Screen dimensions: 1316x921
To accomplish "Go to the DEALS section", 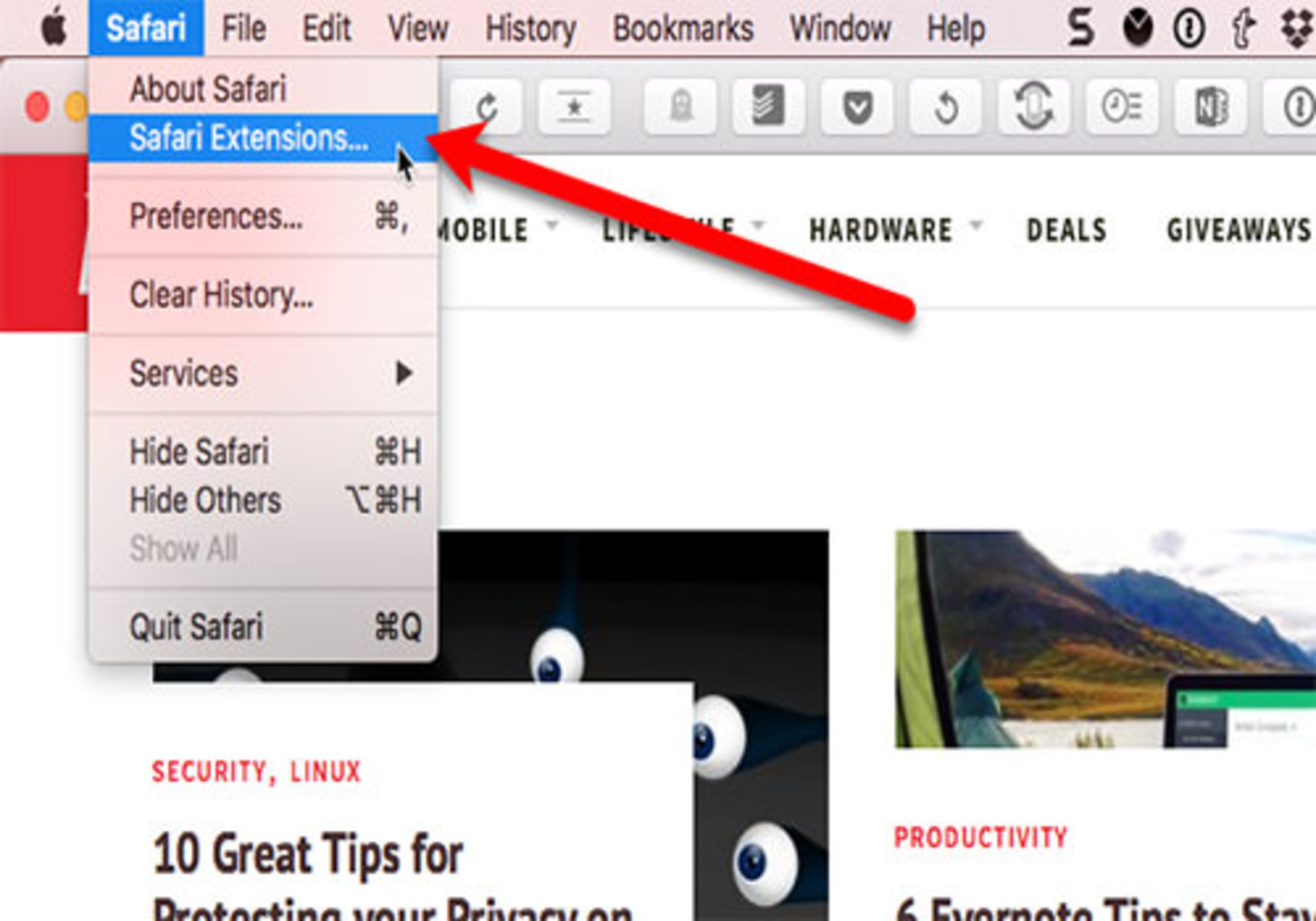I will [x=1067, y=230].
